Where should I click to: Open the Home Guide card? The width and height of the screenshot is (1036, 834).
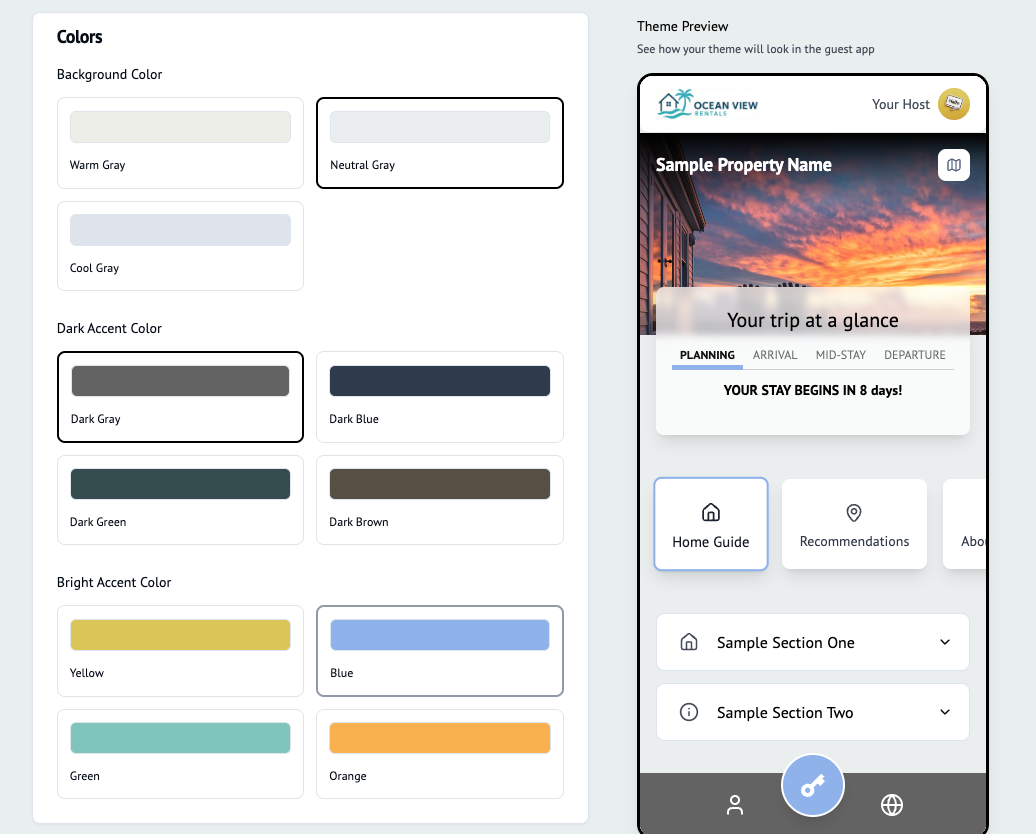(711, 524)
